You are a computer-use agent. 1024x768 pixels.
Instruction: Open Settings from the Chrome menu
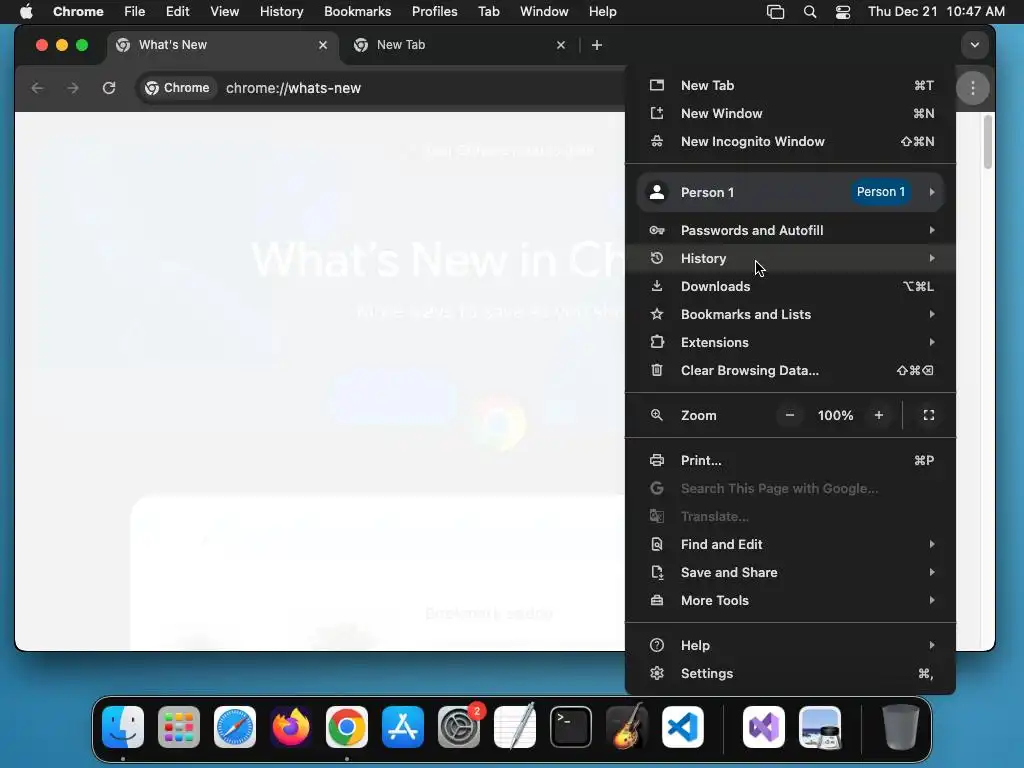[790, 674]
